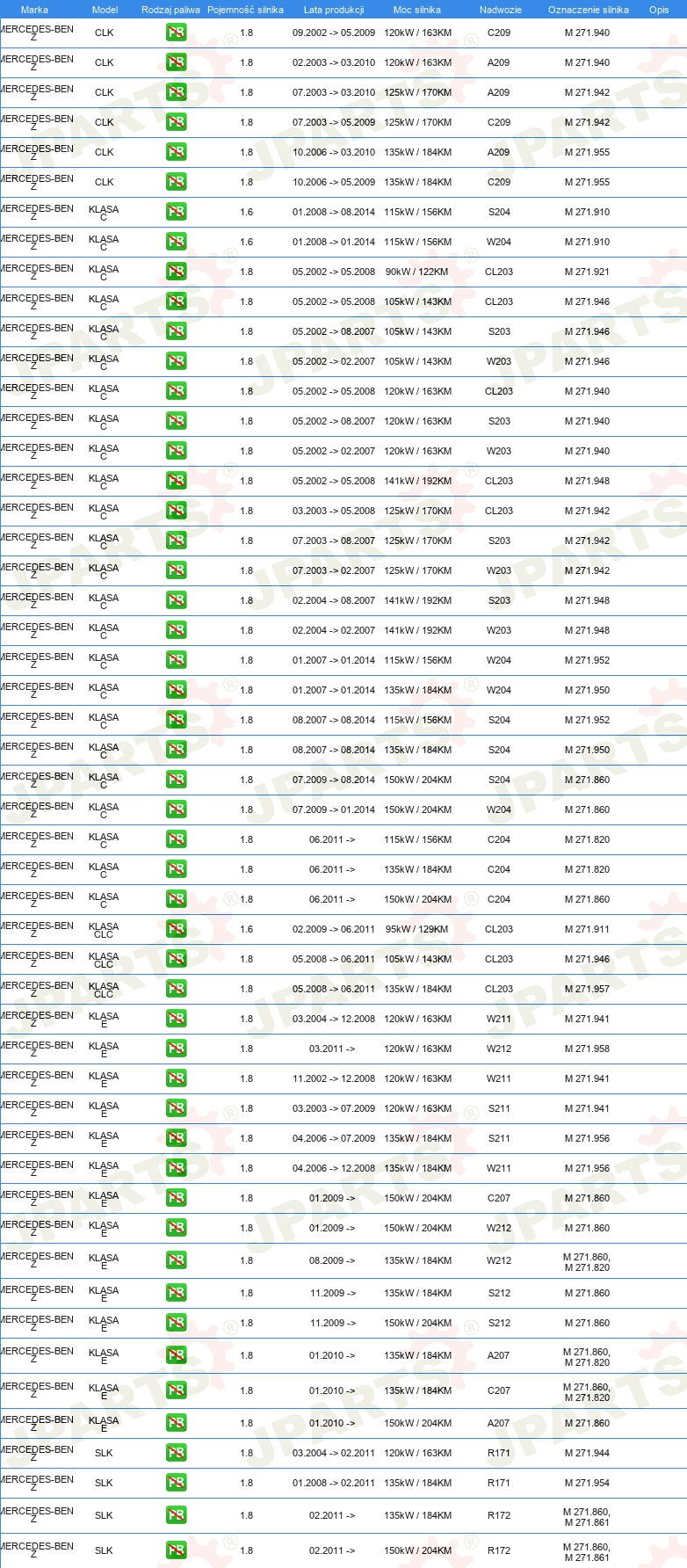Click fuel icon in S203 M 271.942 row
The height and width of the screenshot is (1568, 687).
[177, 541]
